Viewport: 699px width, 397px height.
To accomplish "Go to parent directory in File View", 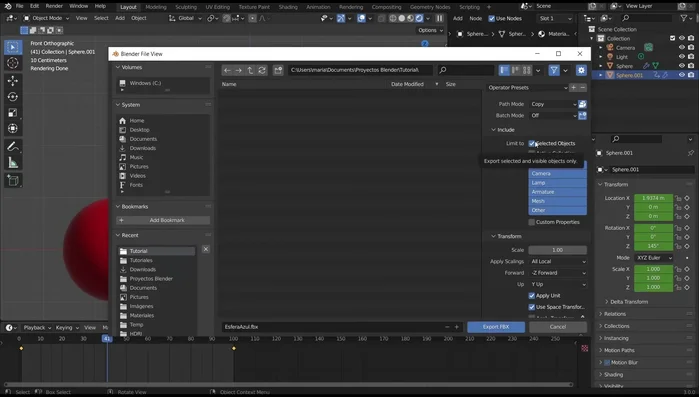I will [250, 70].
